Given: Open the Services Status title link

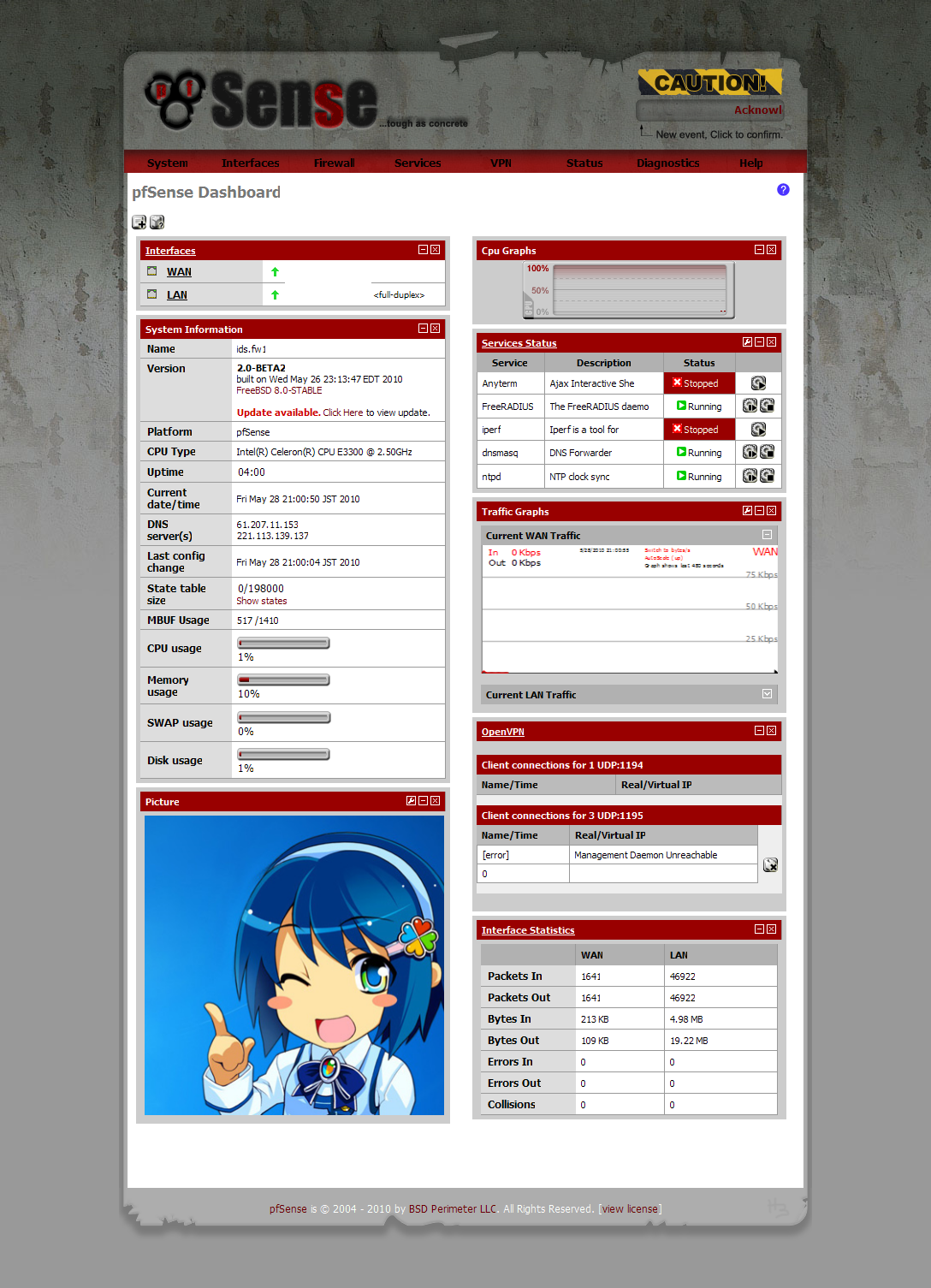Looking at the screenshot, I should pos(519,343).
